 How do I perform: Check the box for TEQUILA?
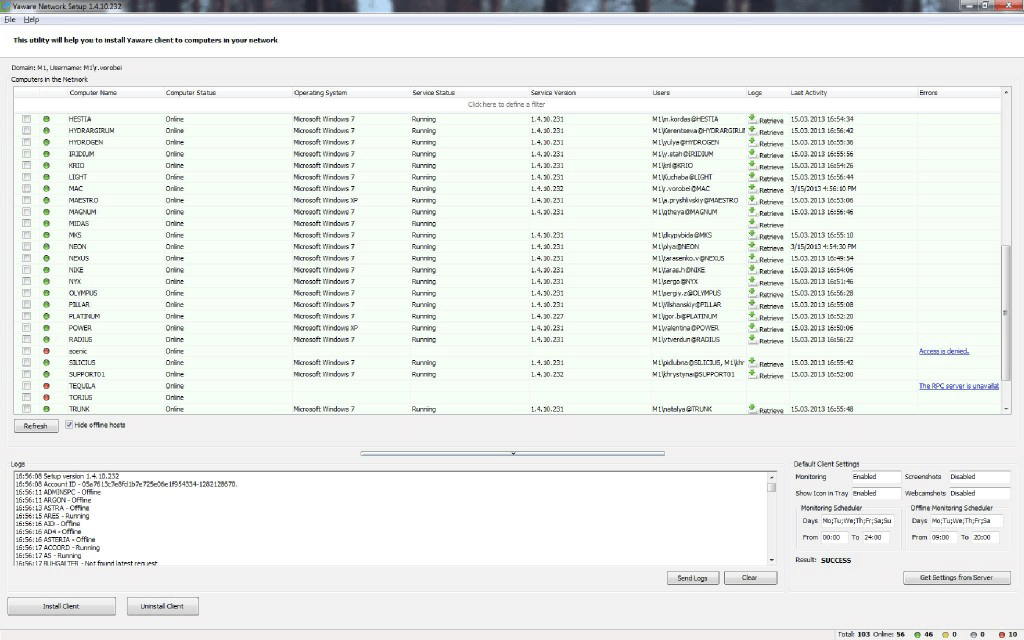coord(26,386)
